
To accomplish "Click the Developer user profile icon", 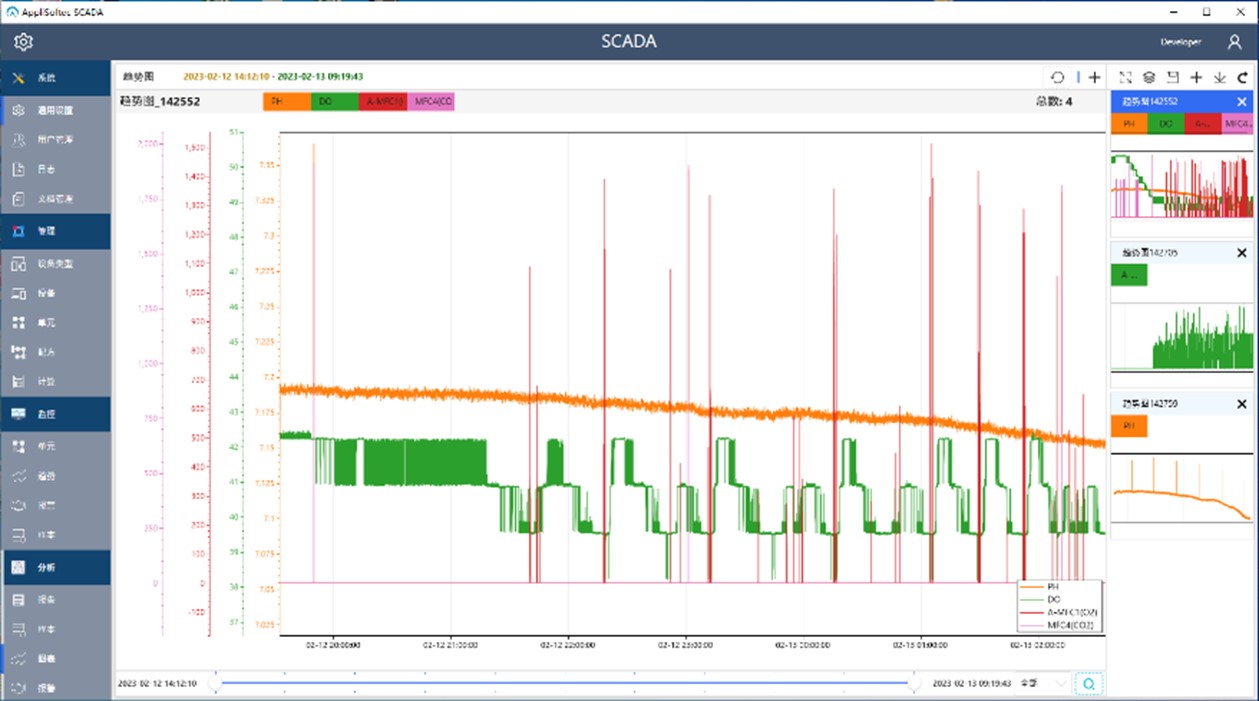I will (1234, 42).
